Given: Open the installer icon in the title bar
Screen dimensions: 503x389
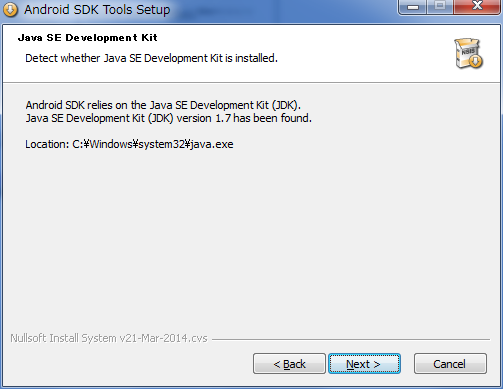Looking at the screenshot, I should click(x=10, y=10).
